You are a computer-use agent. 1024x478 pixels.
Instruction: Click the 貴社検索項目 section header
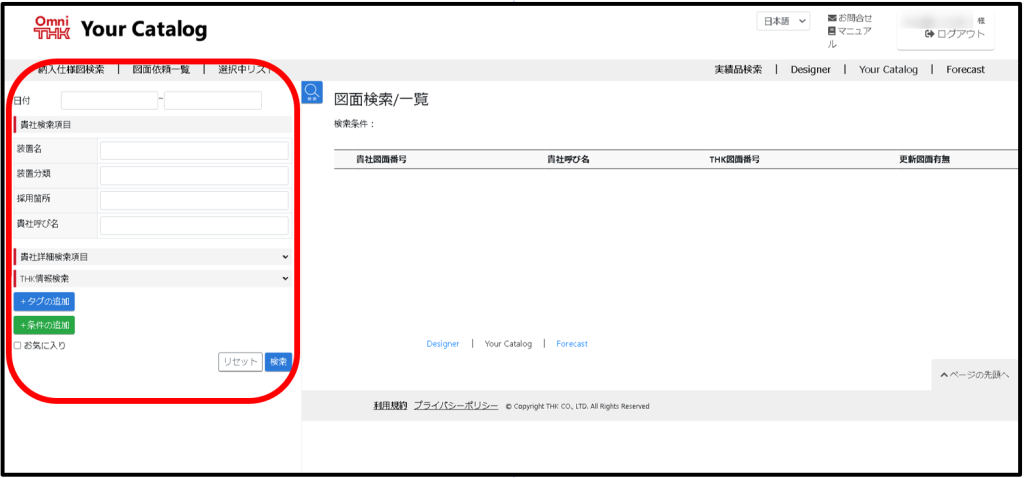pos(153,125)
